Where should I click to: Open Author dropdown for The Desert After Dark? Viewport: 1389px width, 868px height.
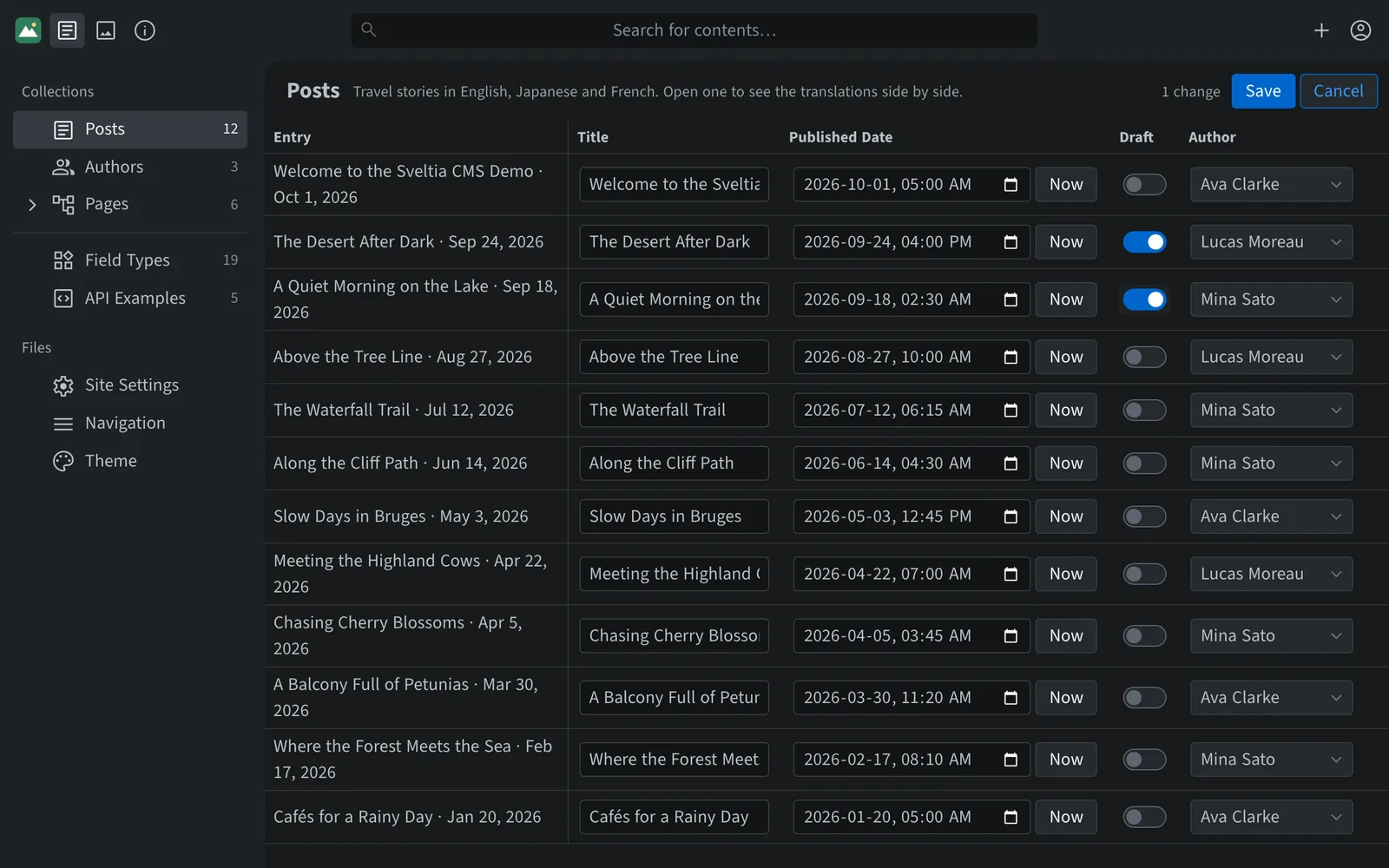point(1271,242)
